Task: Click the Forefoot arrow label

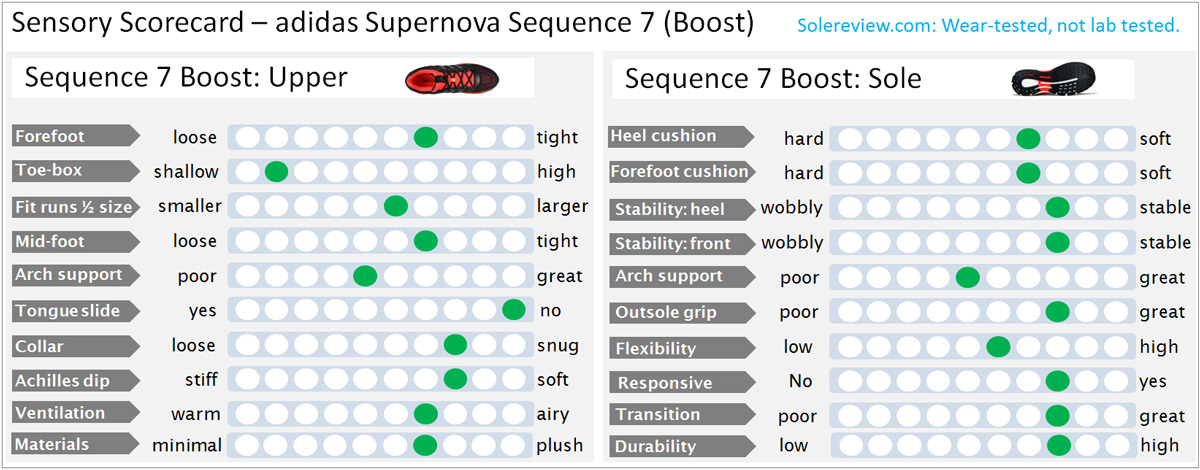Action: click(x=76, y=136)
